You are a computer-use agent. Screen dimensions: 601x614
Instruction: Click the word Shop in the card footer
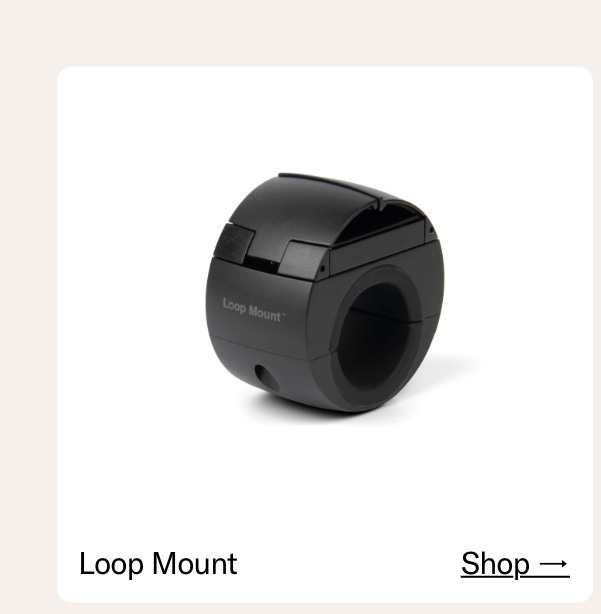pyautogui.click(x=495, y=564)
